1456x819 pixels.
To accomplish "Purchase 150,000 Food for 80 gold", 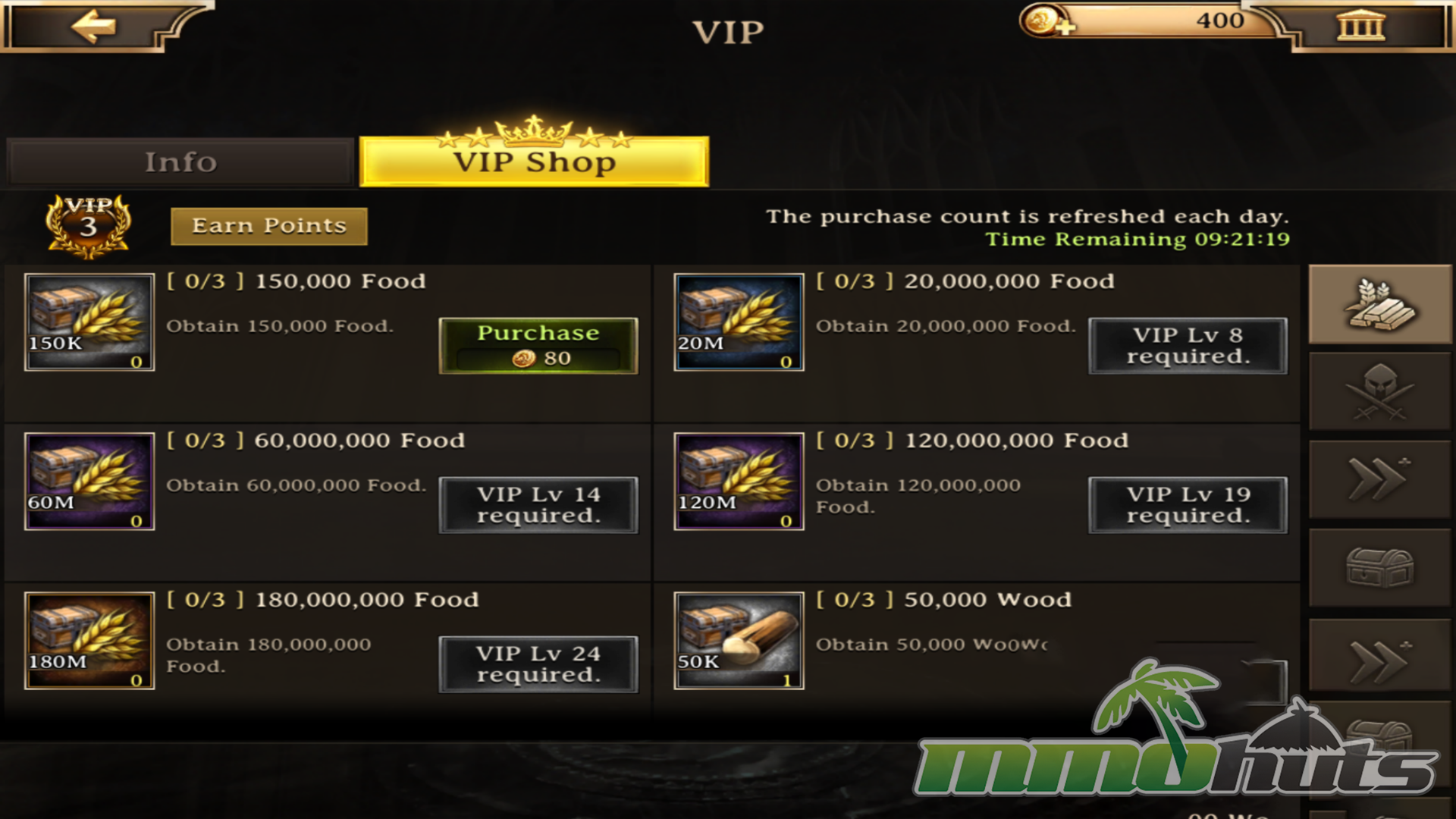I will 538,346.
